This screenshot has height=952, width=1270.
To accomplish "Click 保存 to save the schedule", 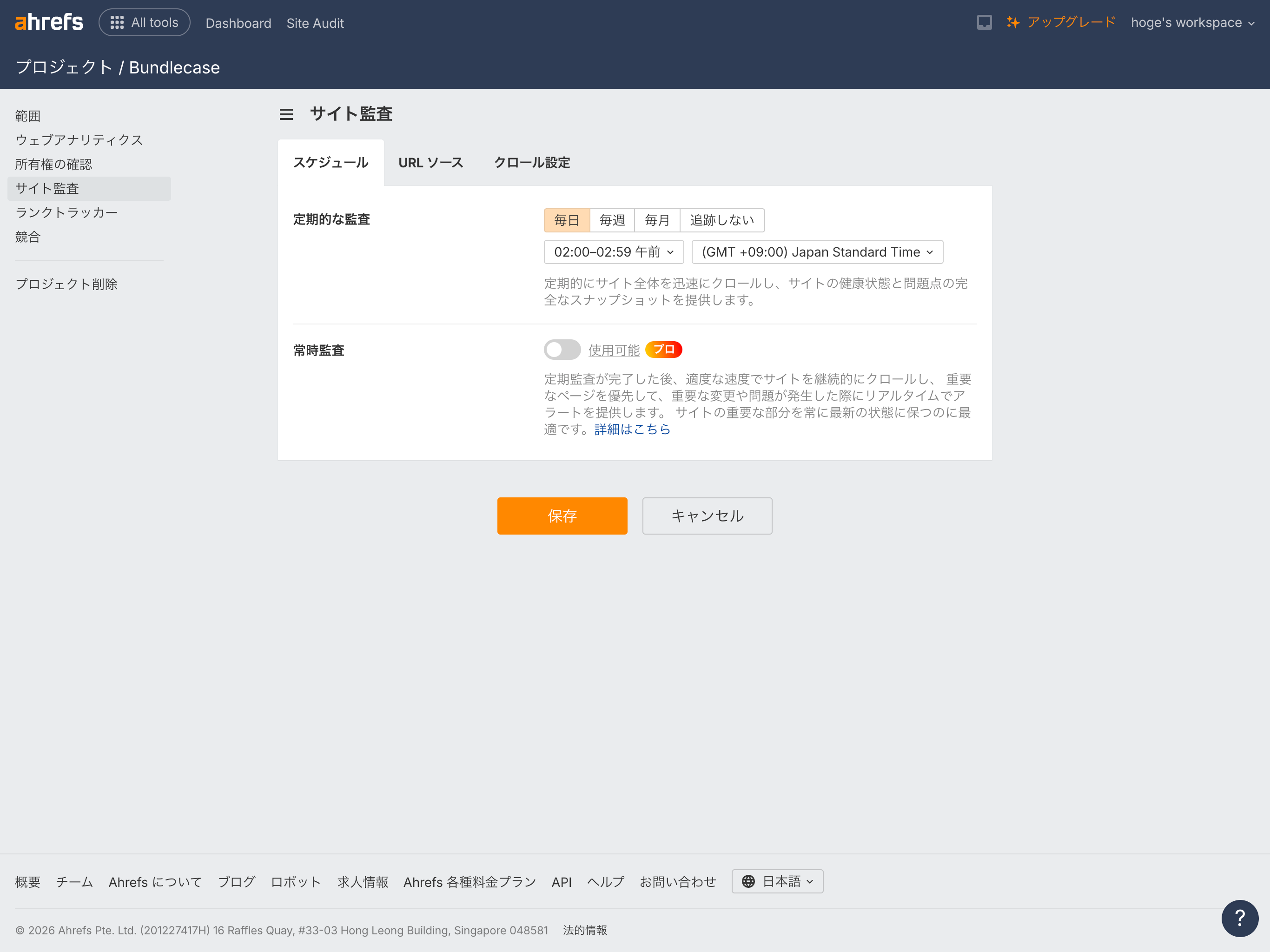I will click(562, 516).
